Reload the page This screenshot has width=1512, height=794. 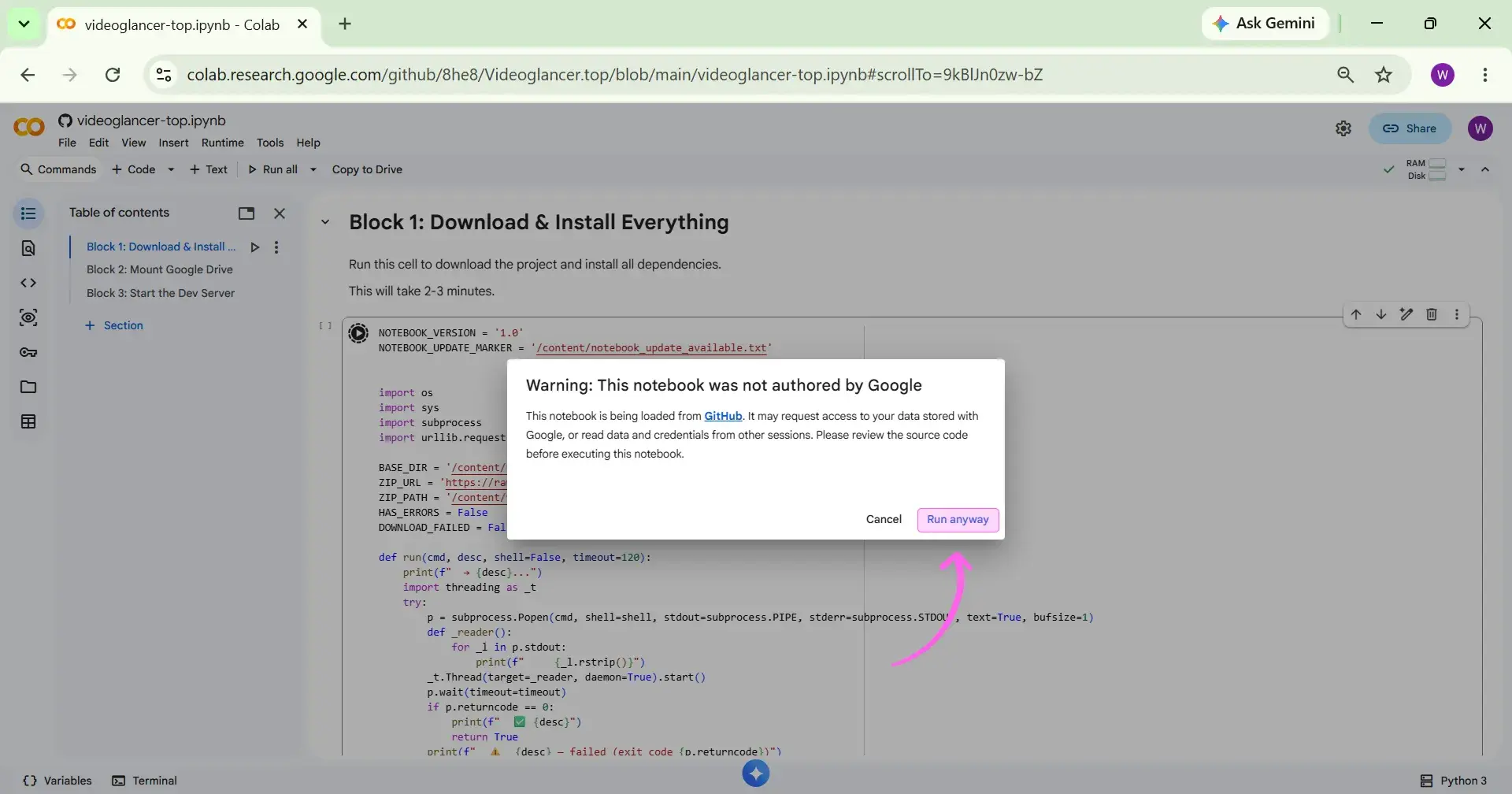[113, 75]
